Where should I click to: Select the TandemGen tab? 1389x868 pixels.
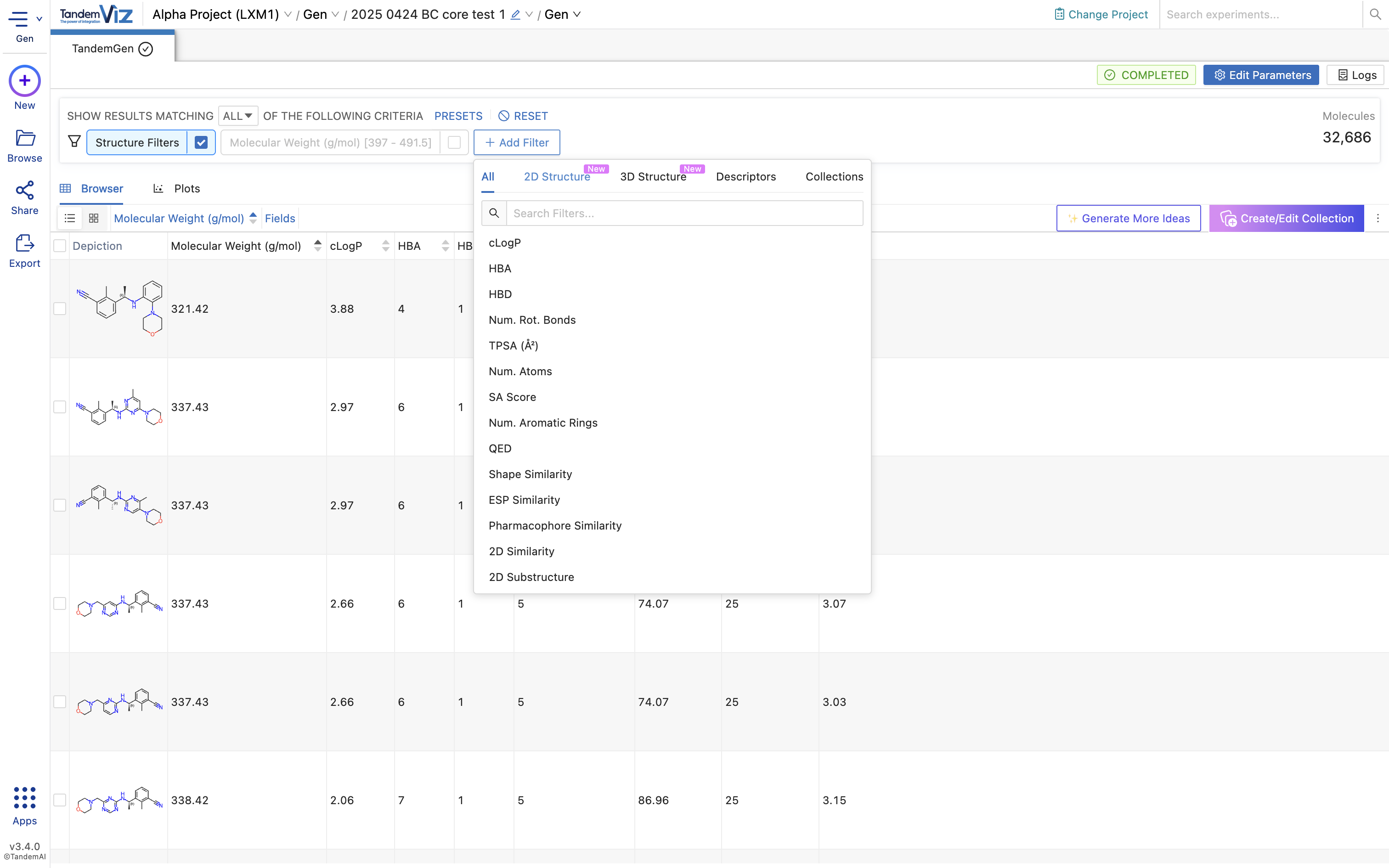point(113,48)
